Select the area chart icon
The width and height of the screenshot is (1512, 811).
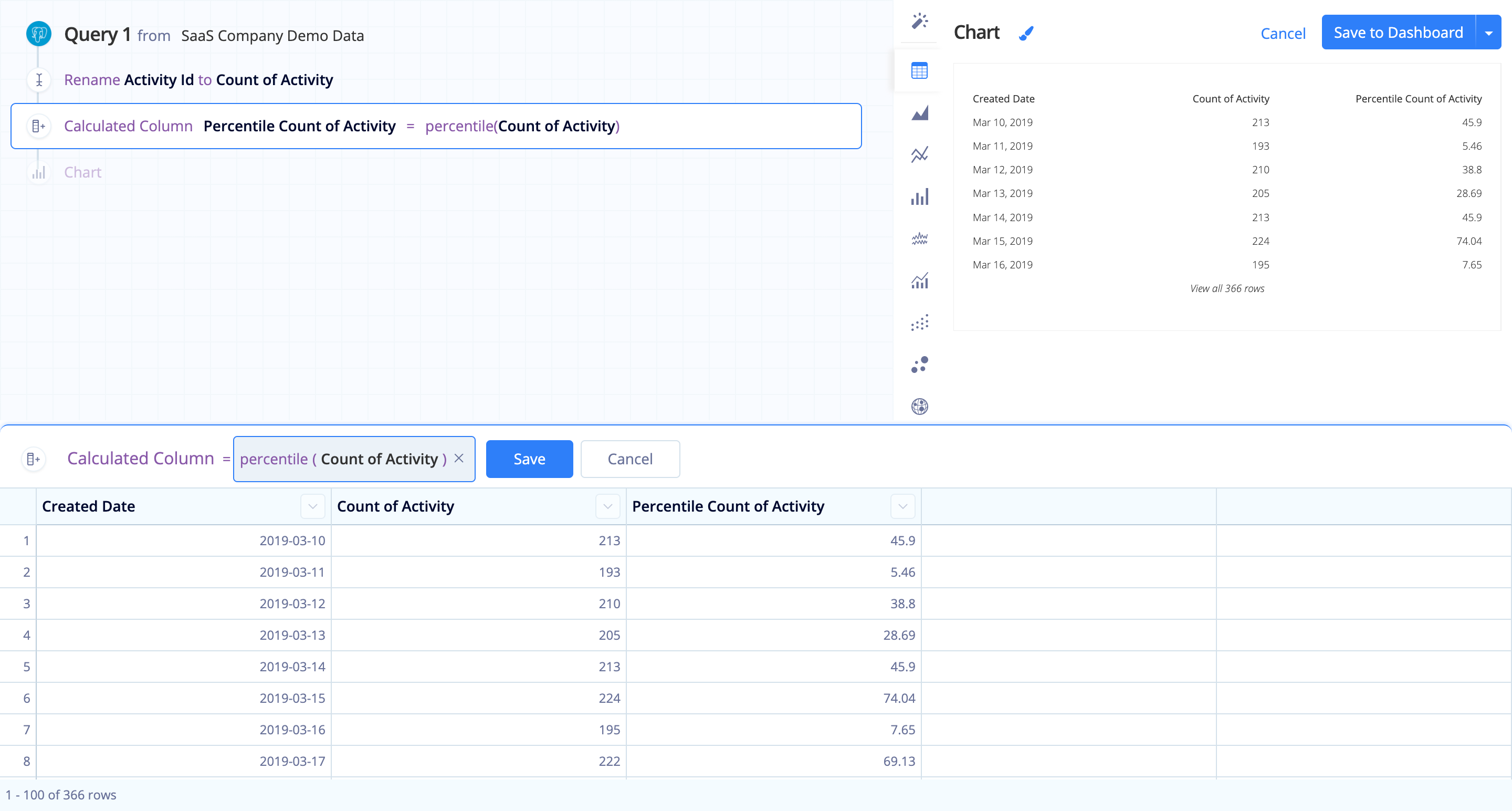tap(920, 113)
